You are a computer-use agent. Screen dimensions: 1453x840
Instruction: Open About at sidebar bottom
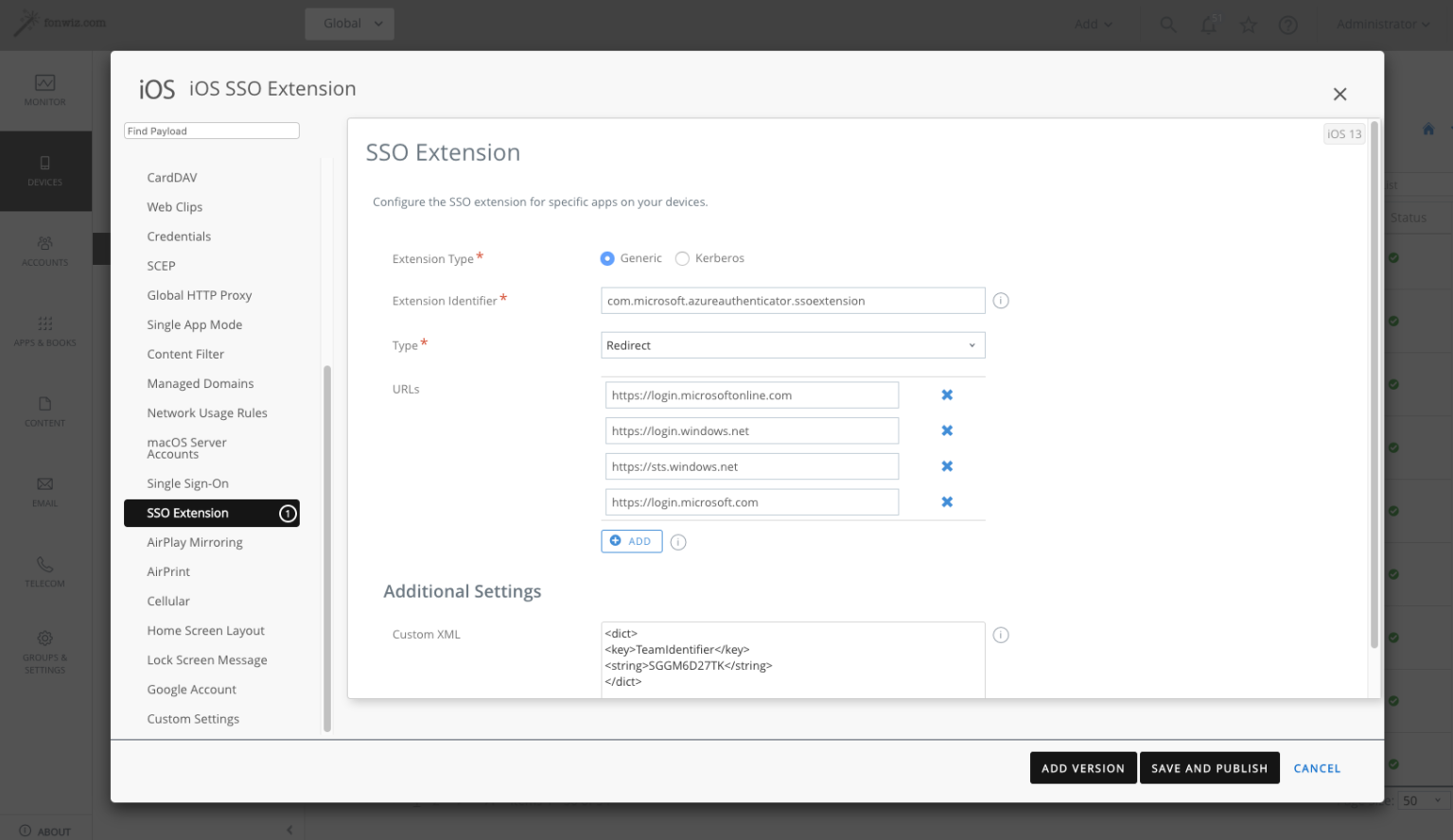[45, 831]
